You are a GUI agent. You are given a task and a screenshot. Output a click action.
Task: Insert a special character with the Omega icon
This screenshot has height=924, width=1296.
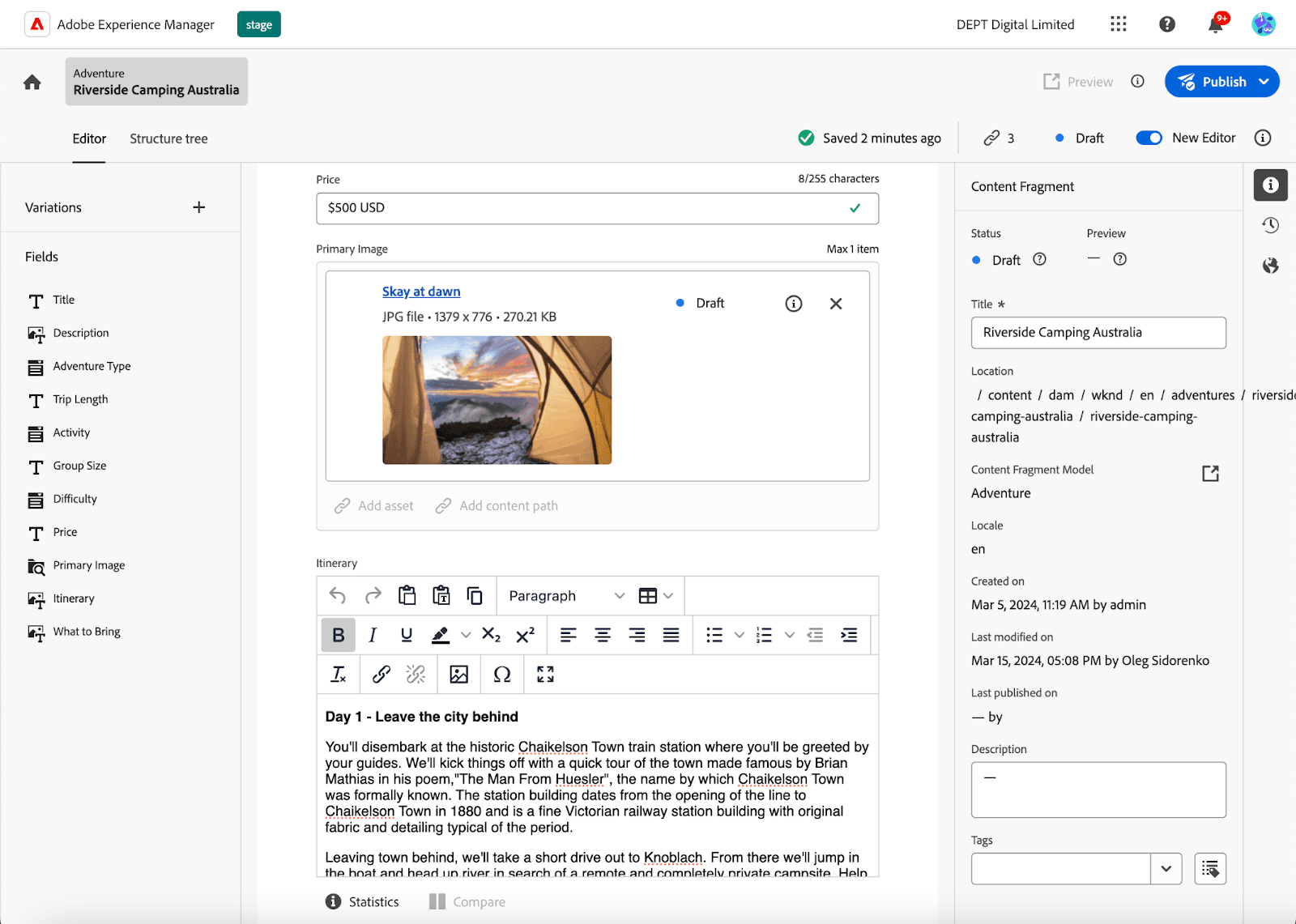click(502, 675)
